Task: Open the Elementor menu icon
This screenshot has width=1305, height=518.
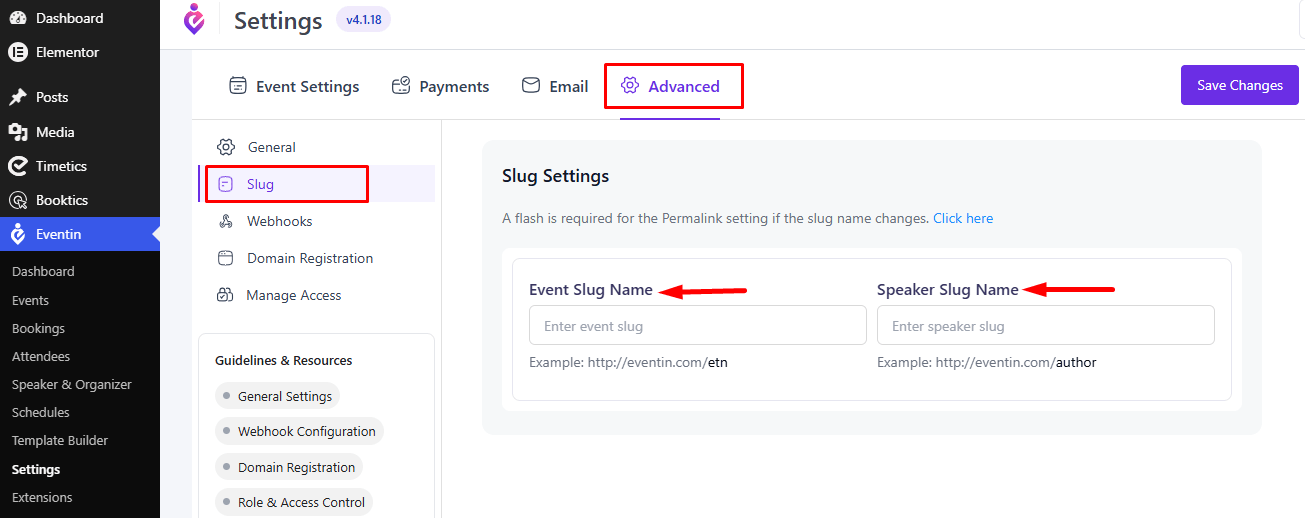Action: pyautogui.click(x=18, y=52)
